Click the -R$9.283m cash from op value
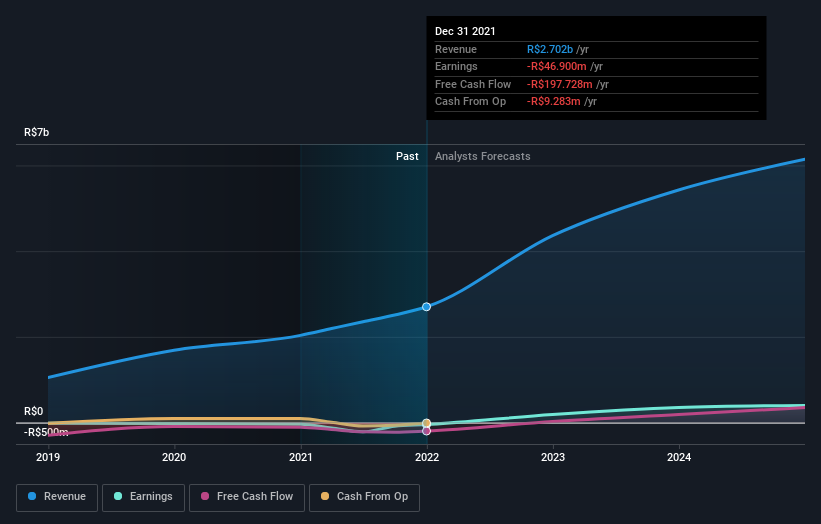The height and width of the screenshot is (524, 821). (553, 102)
